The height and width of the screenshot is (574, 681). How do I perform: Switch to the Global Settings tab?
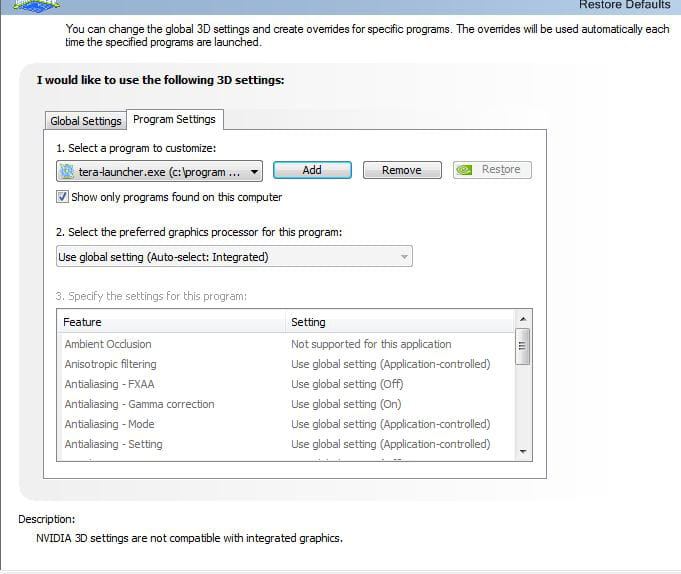point(86,121)
